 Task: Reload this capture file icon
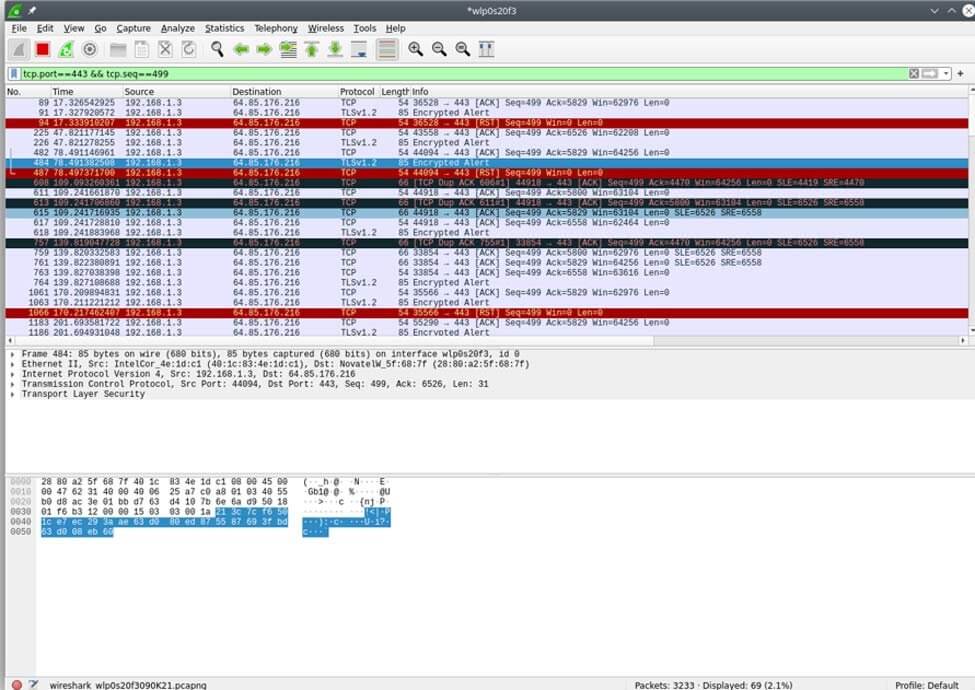click(188, 50)
